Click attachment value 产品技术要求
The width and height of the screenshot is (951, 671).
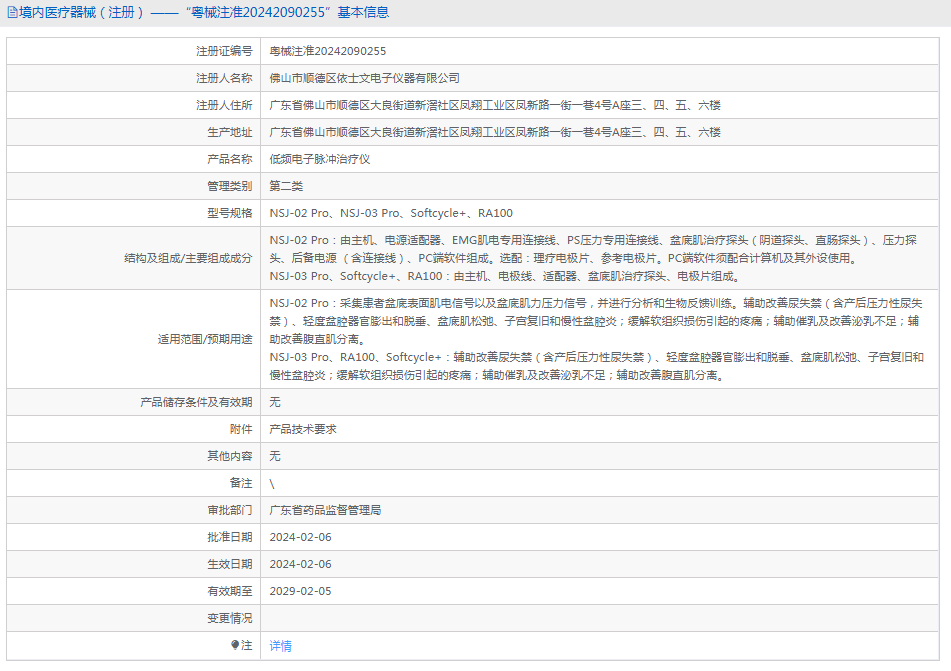click(303, 430)
